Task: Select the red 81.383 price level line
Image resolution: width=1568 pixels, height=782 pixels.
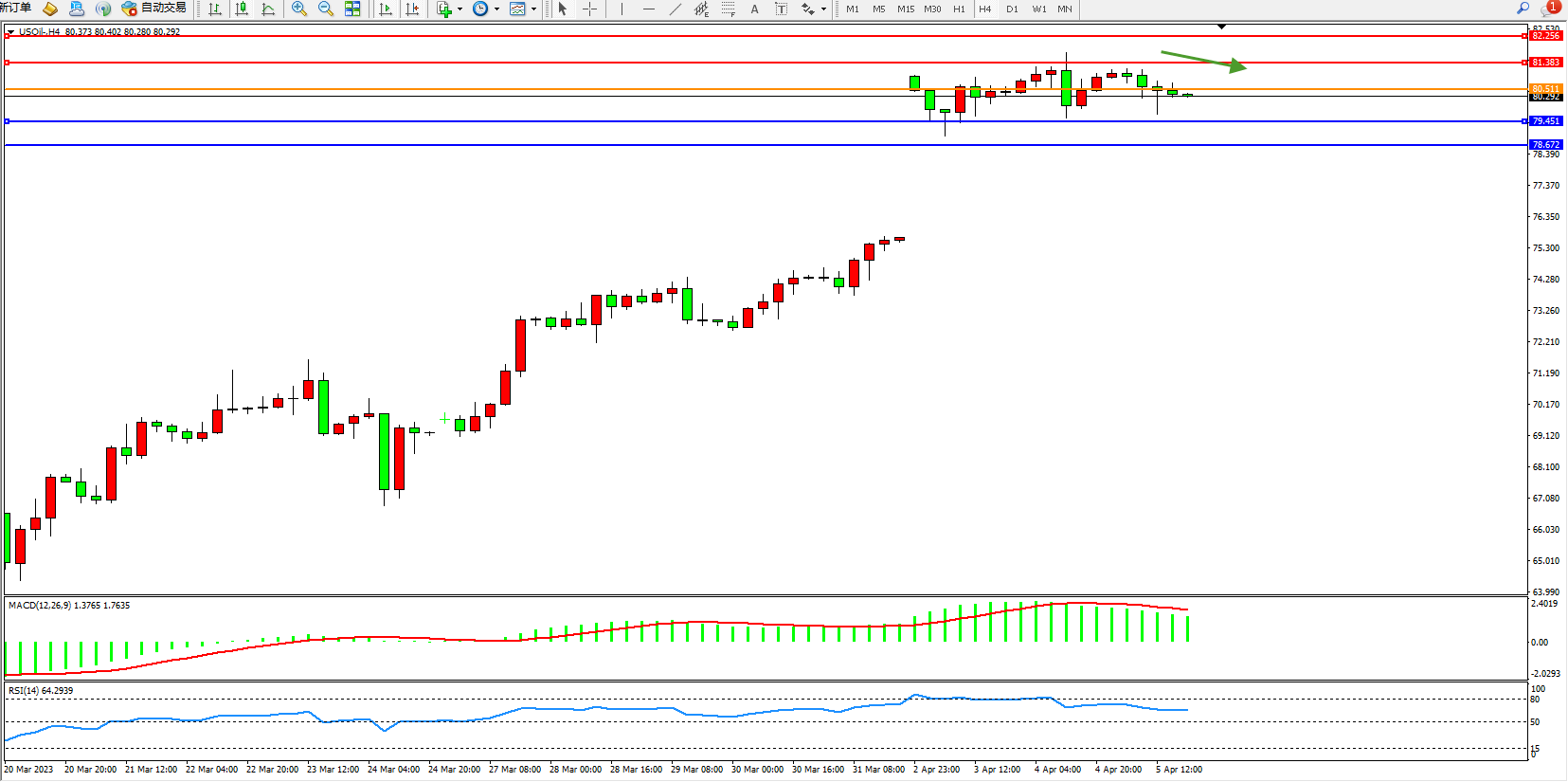Action: (x=758, y=63)
